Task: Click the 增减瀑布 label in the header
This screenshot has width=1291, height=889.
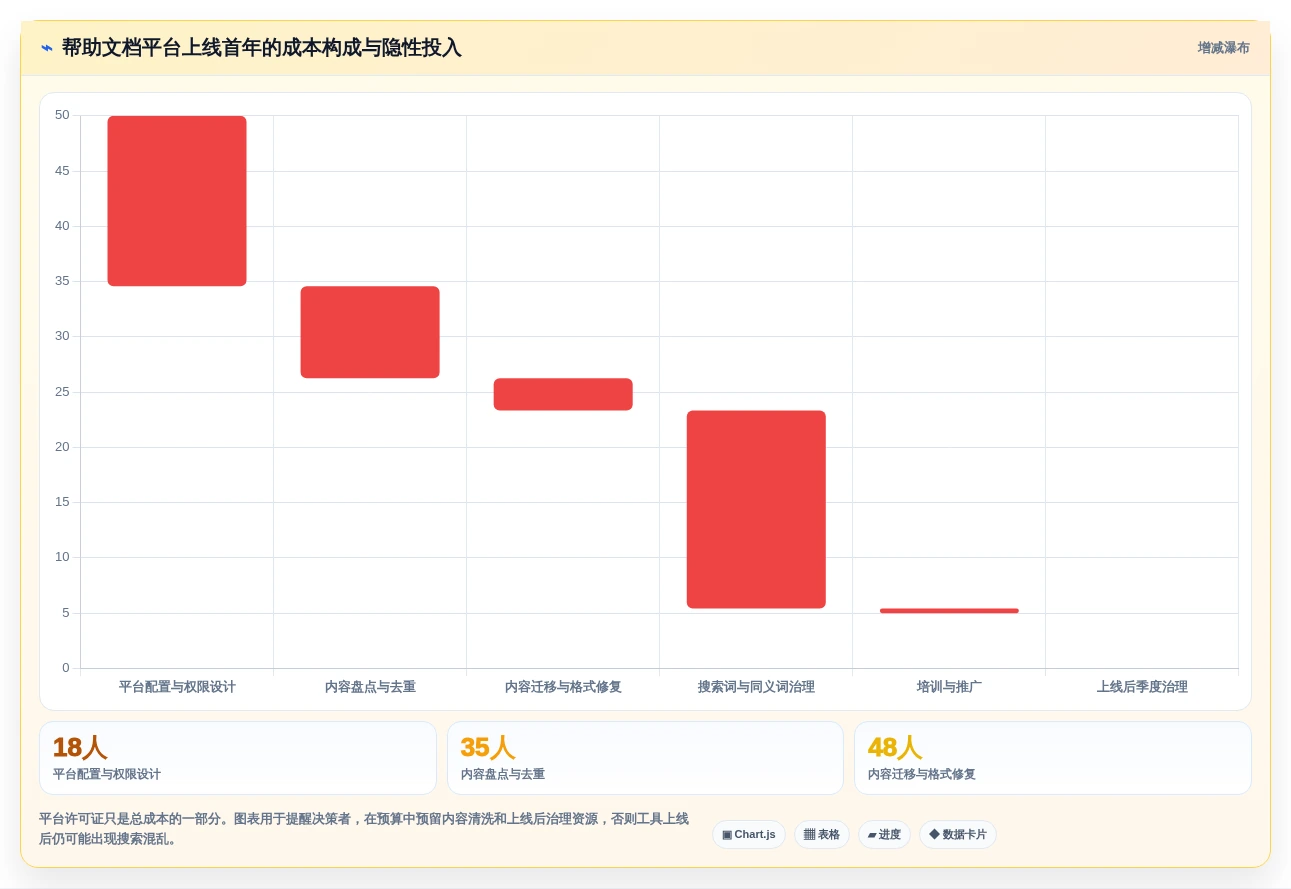Action: pyautogui.click(x=1223, y=48)
